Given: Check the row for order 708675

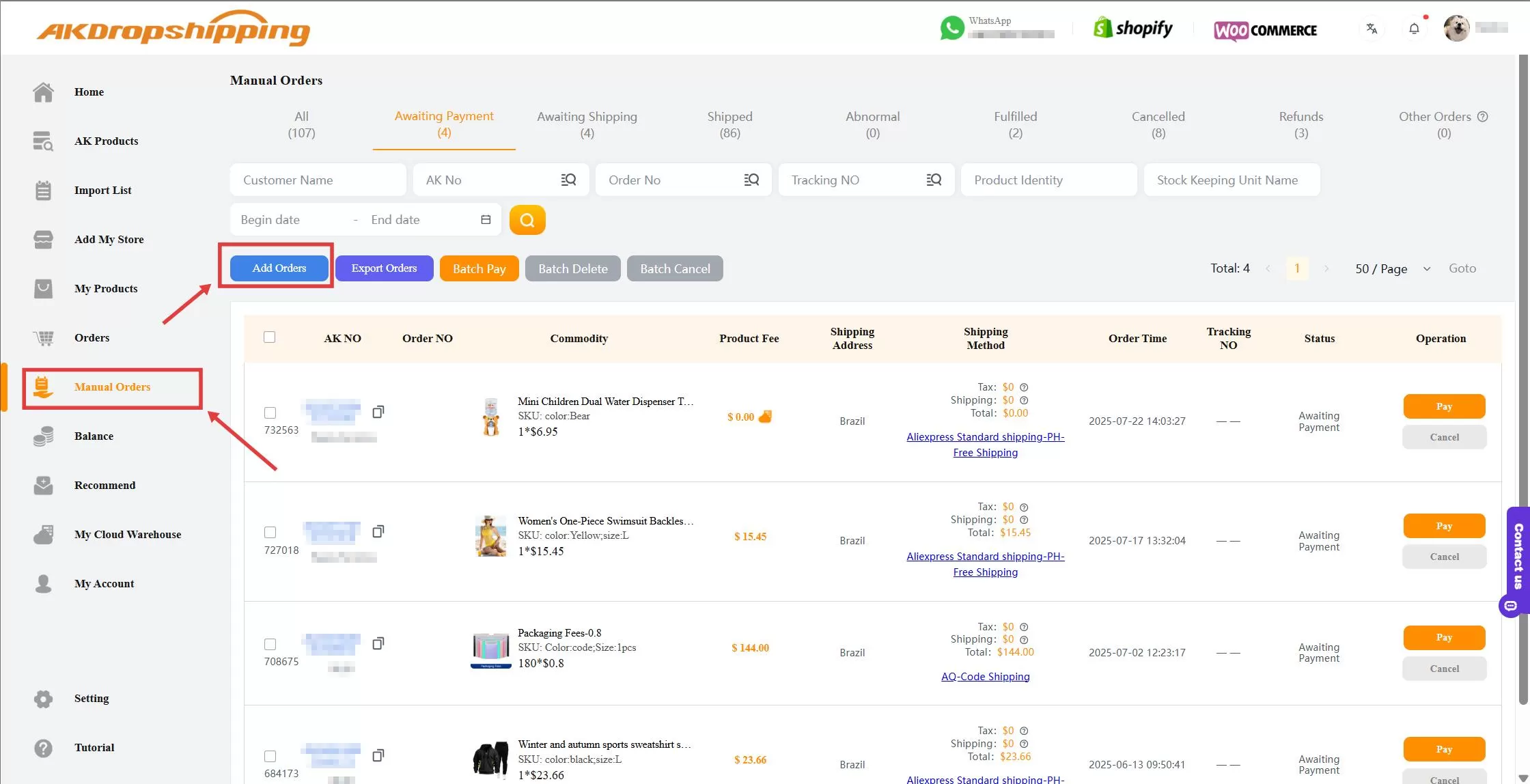Looking at the screenshot, I should [270, 644].
